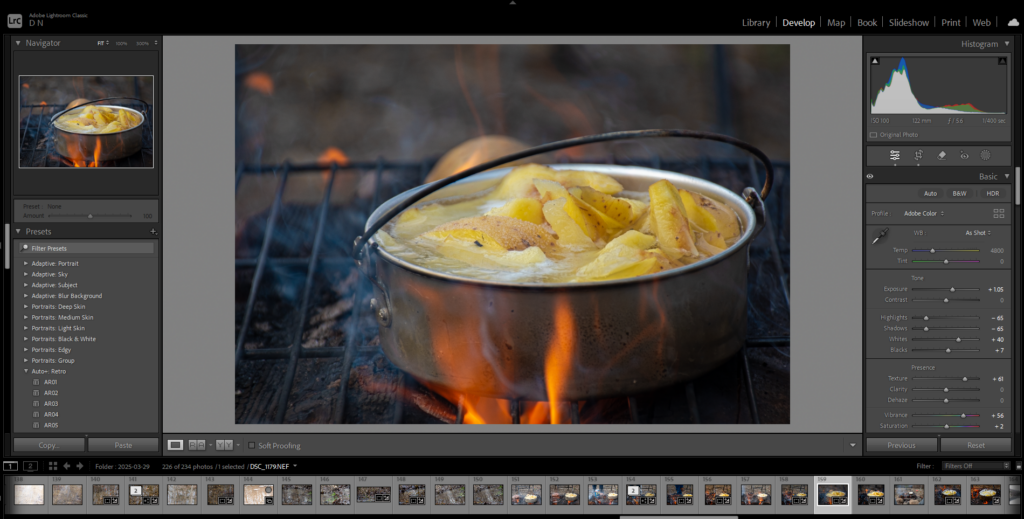Screen dimensions: 1024x519
Task: Open the DSC_1179.NEF filename dropdown
Action: 295,466
